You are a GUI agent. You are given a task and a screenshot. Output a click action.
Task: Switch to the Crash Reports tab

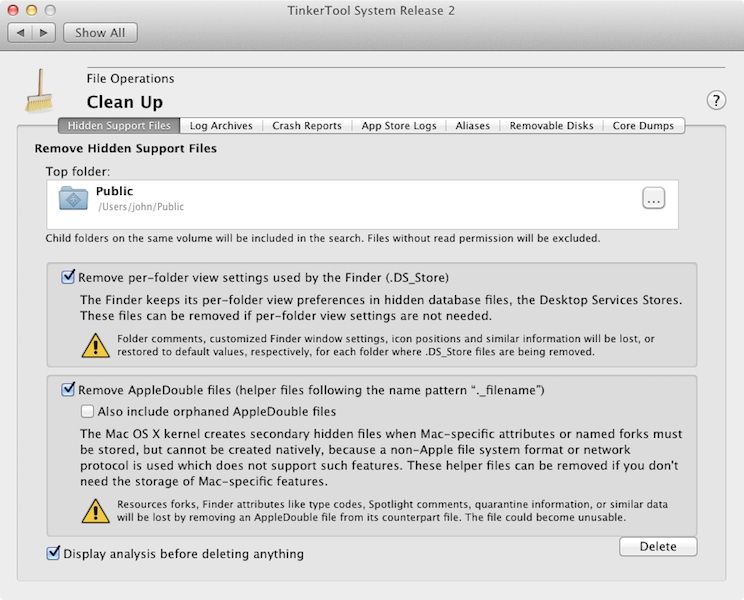307,126
